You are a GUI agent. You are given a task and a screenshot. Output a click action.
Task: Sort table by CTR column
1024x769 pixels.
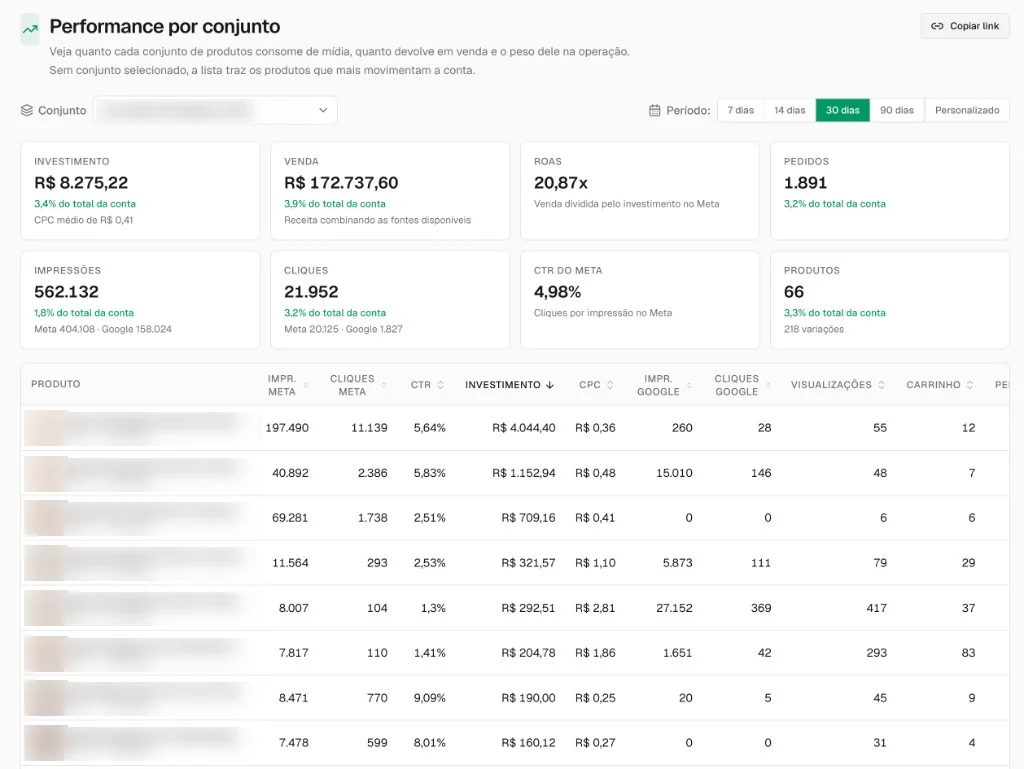(x=427, y=385)
